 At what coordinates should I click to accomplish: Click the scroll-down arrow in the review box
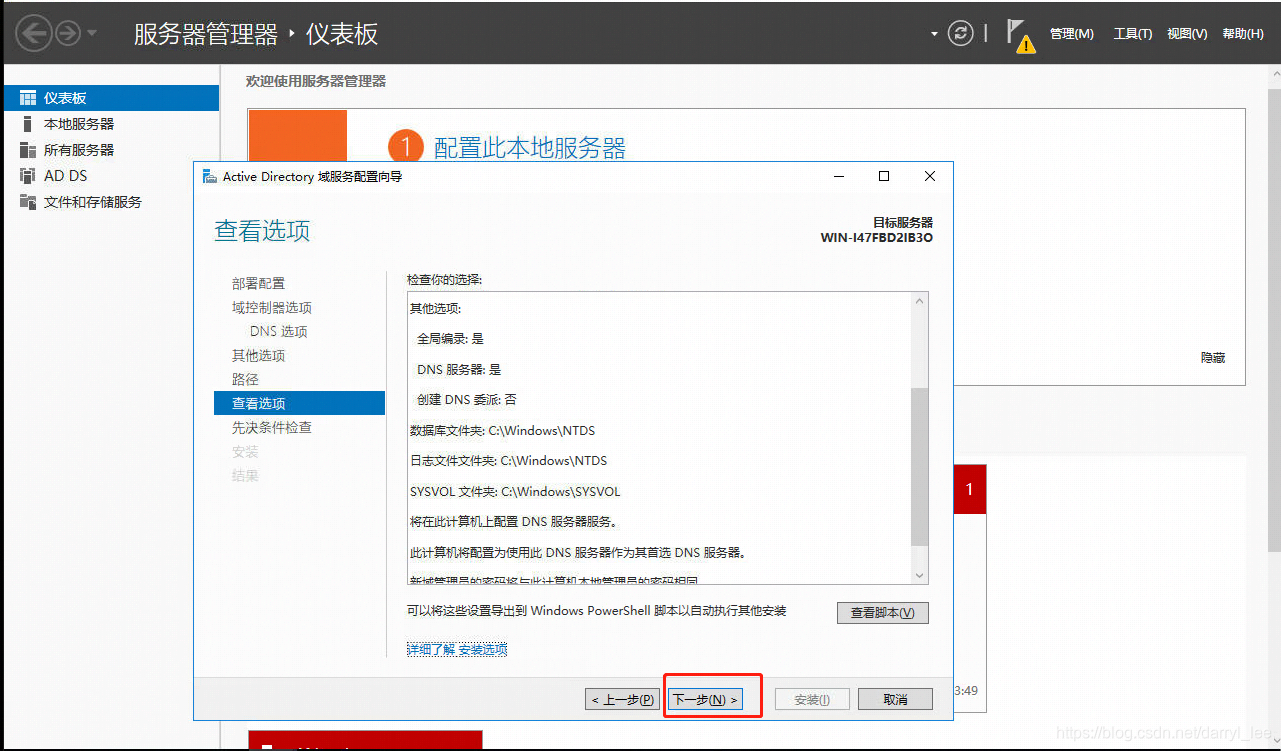pos(920,575)
